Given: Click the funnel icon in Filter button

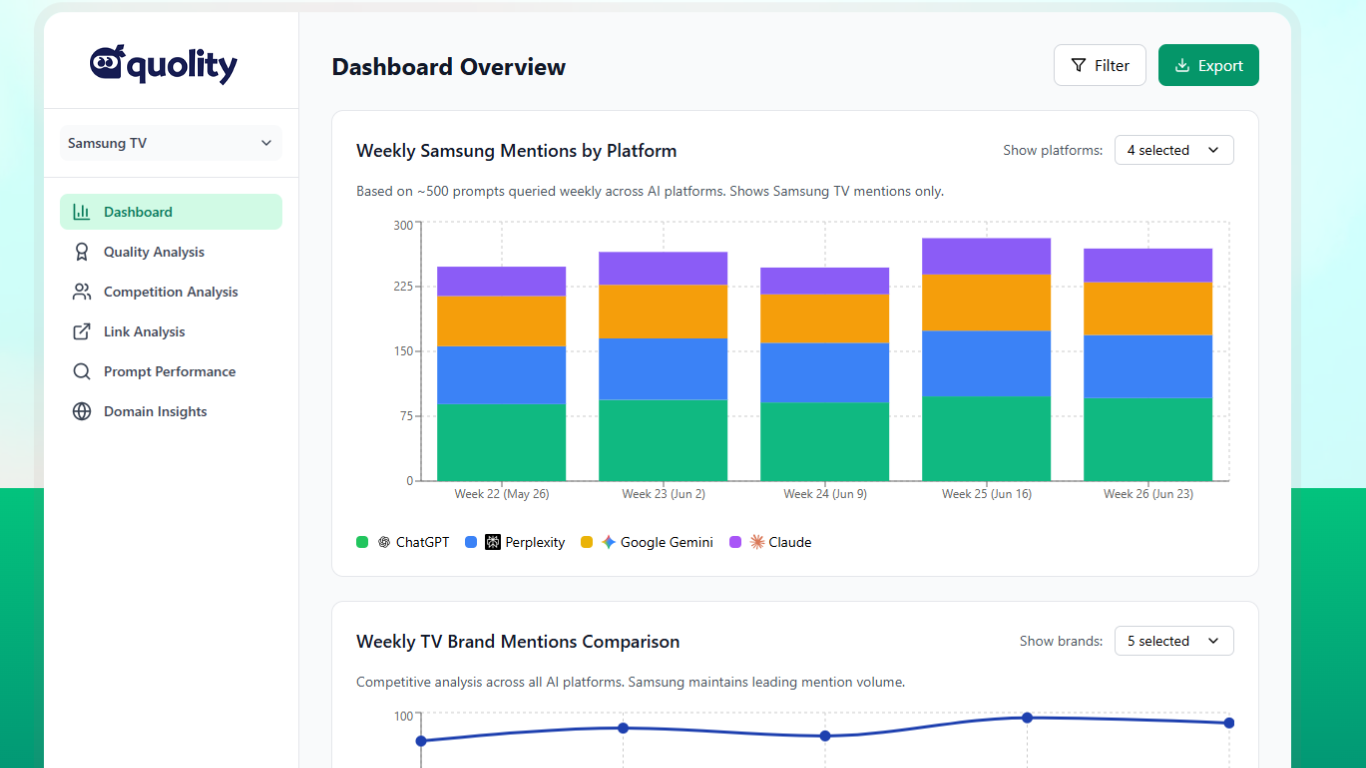Looking at the screenshot, I should pos(1078,66).
